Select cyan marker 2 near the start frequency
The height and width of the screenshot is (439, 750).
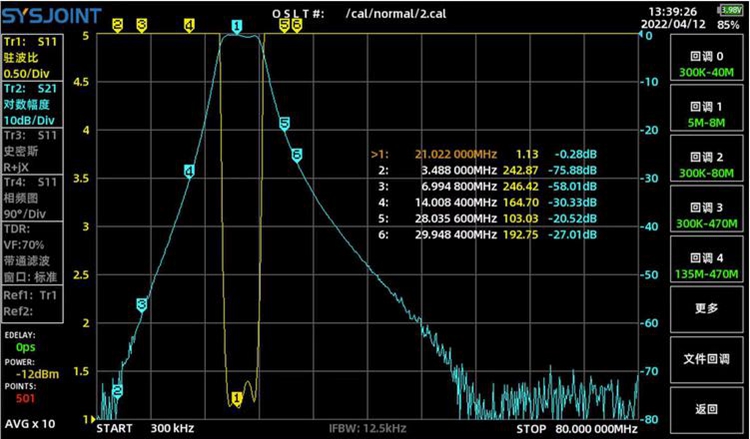(117, 391)
